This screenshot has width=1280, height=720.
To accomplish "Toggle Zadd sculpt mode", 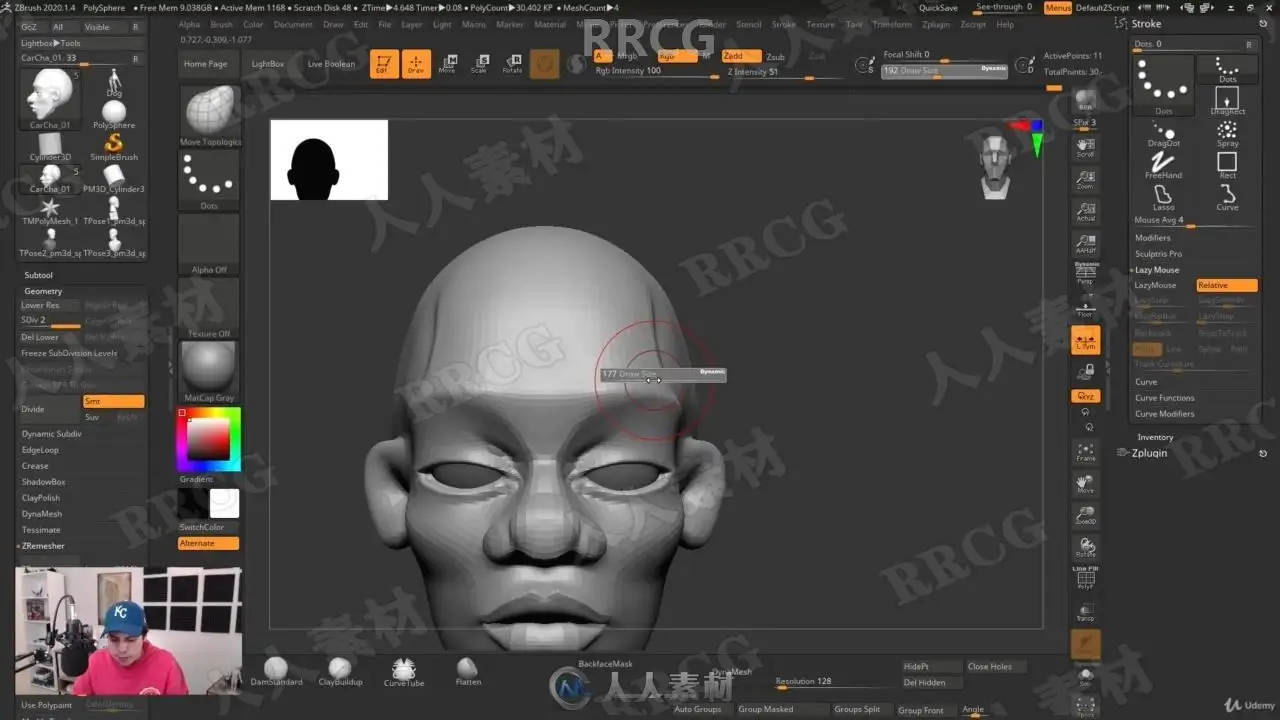I will pos(740,57).
